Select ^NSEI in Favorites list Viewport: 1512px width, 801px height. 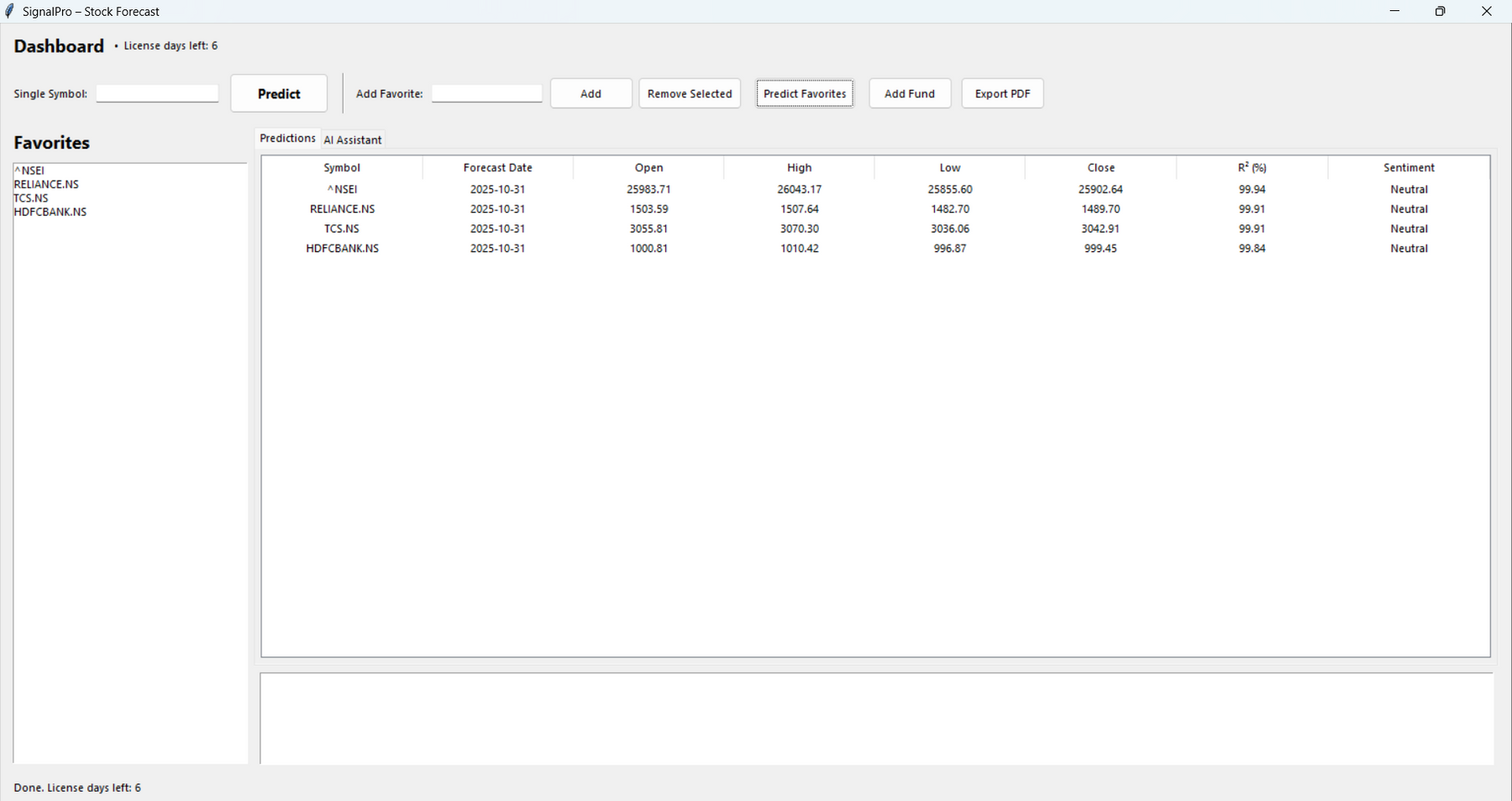click(x=29, y=171)
